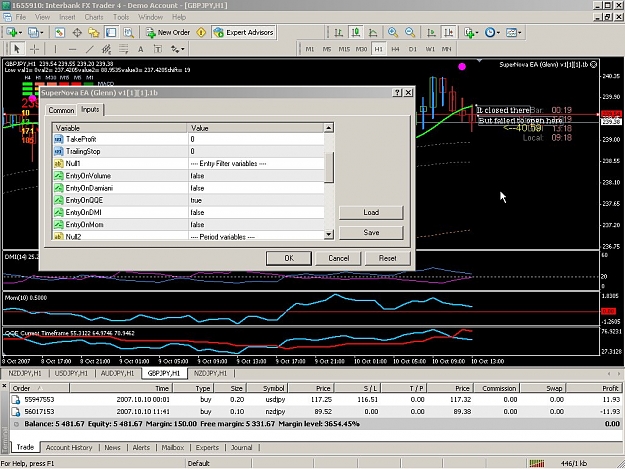This screenshot has width=625, height=469.
Task: Toggle chart Auto Scroll
Action: 431,33
